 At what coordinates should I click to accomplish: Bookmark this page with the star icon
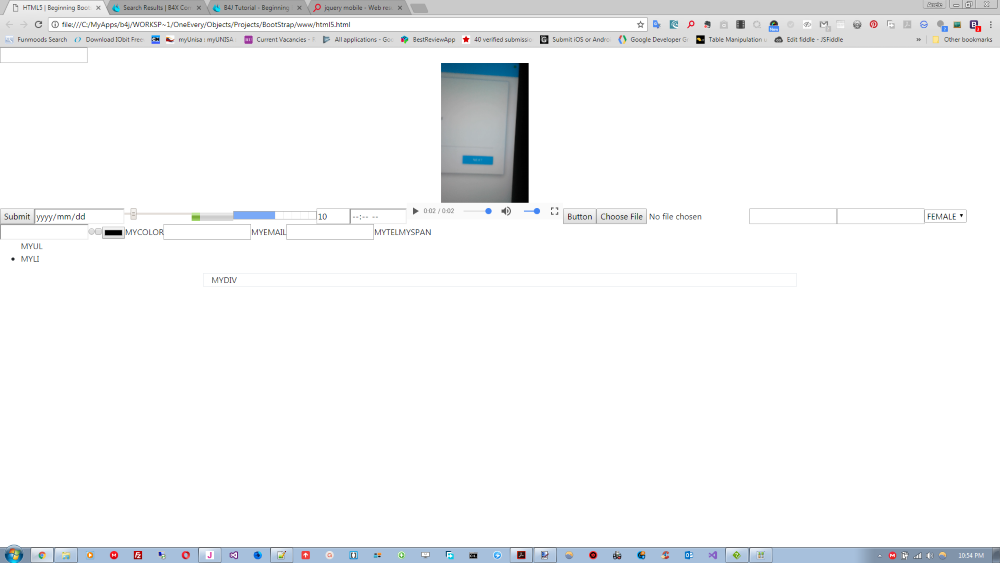[x=640, y=24]
